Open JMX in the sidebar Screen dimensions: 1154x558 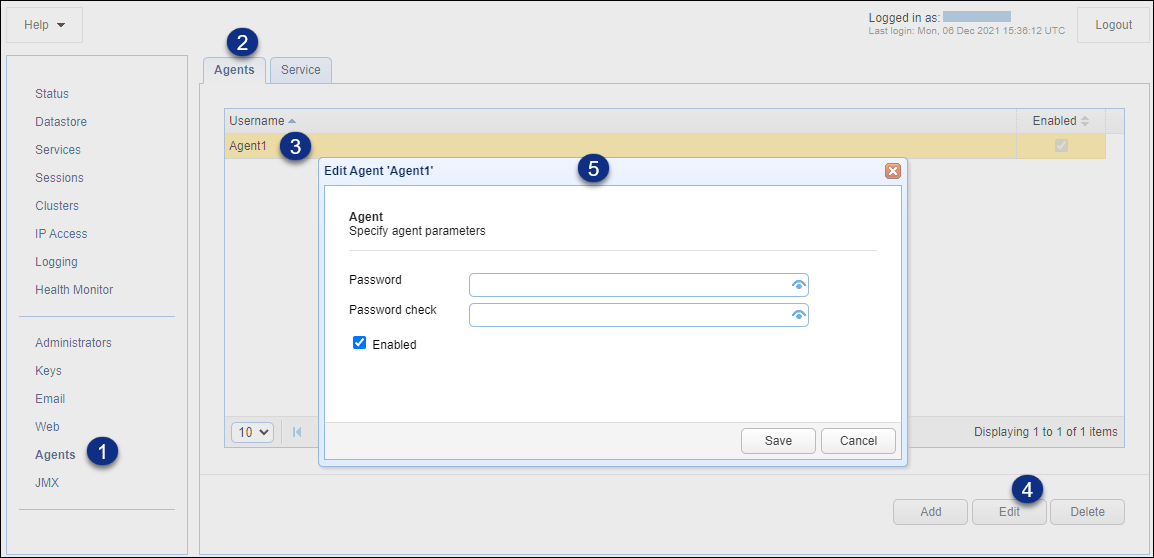47,482
